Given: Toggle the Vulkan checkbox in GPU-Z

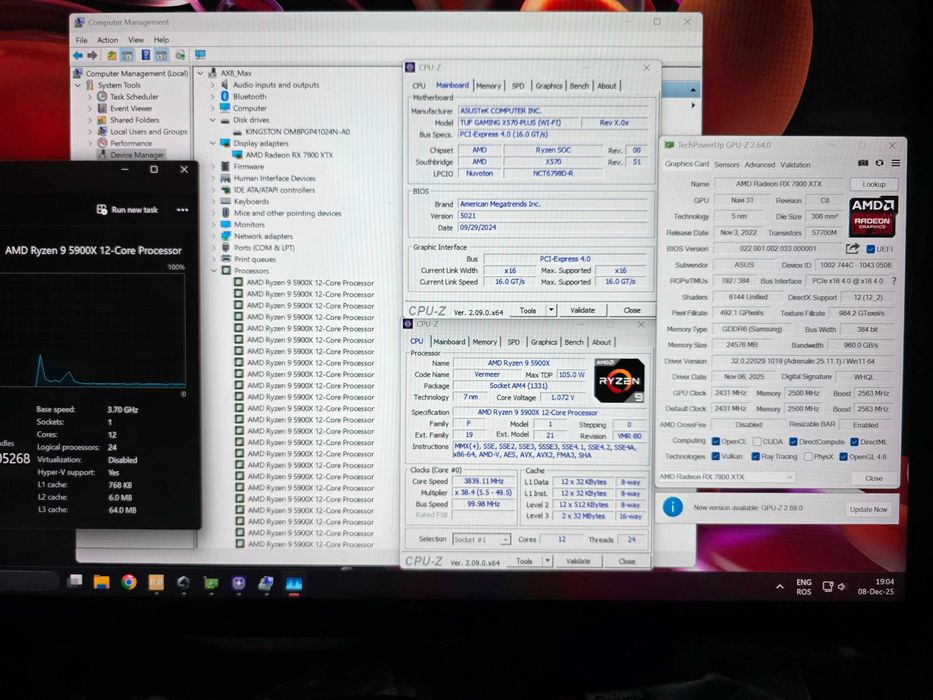Looking at the screenshot, I should coord(716,456).
